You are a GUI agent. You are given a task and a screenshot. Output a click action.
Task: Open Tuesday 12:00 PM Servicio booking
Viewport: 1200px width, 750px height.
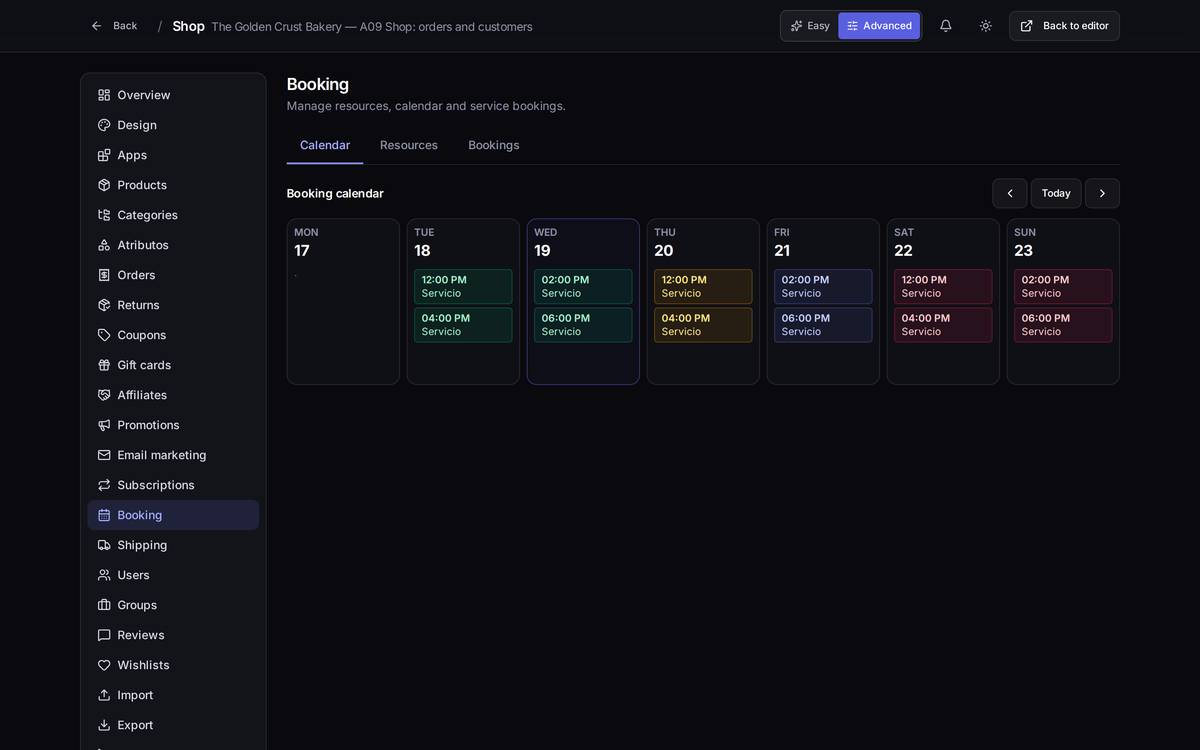pyautogui.click(x=463, y=286)
